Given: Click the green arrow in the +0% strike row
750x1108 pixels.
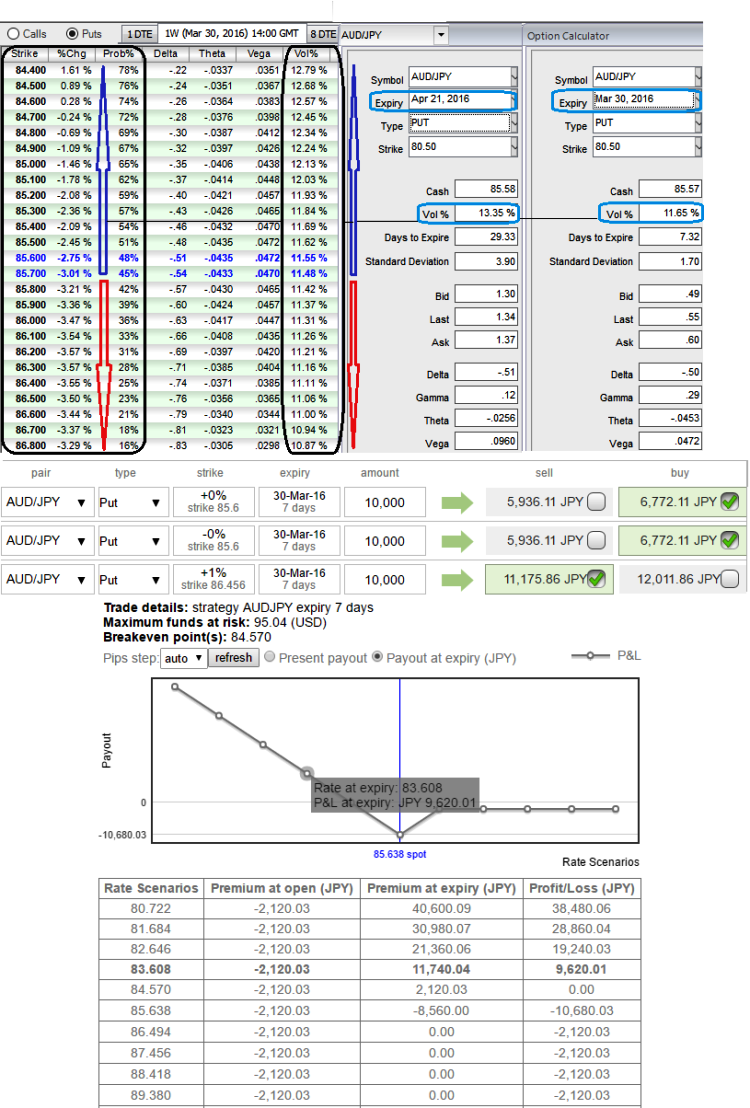Looking at the screenshot, I should pos(457,503).
